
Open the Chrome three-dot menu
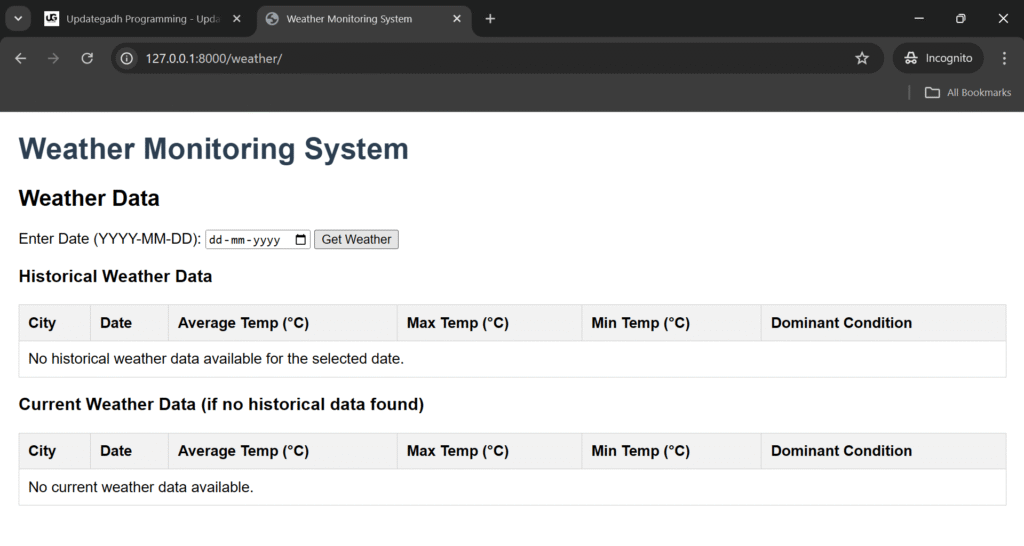pyautogui.click(x=1004, y=59)
